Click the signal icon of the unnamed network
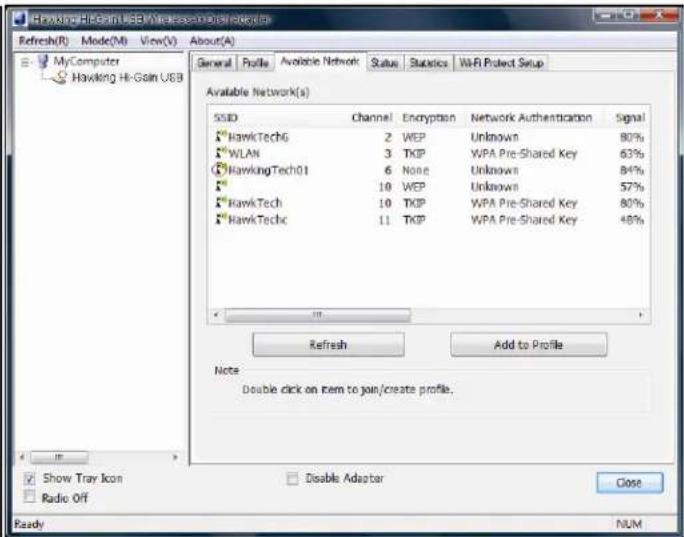The height and width of the screenshot is (537, 684). click(x=221, y=186)
